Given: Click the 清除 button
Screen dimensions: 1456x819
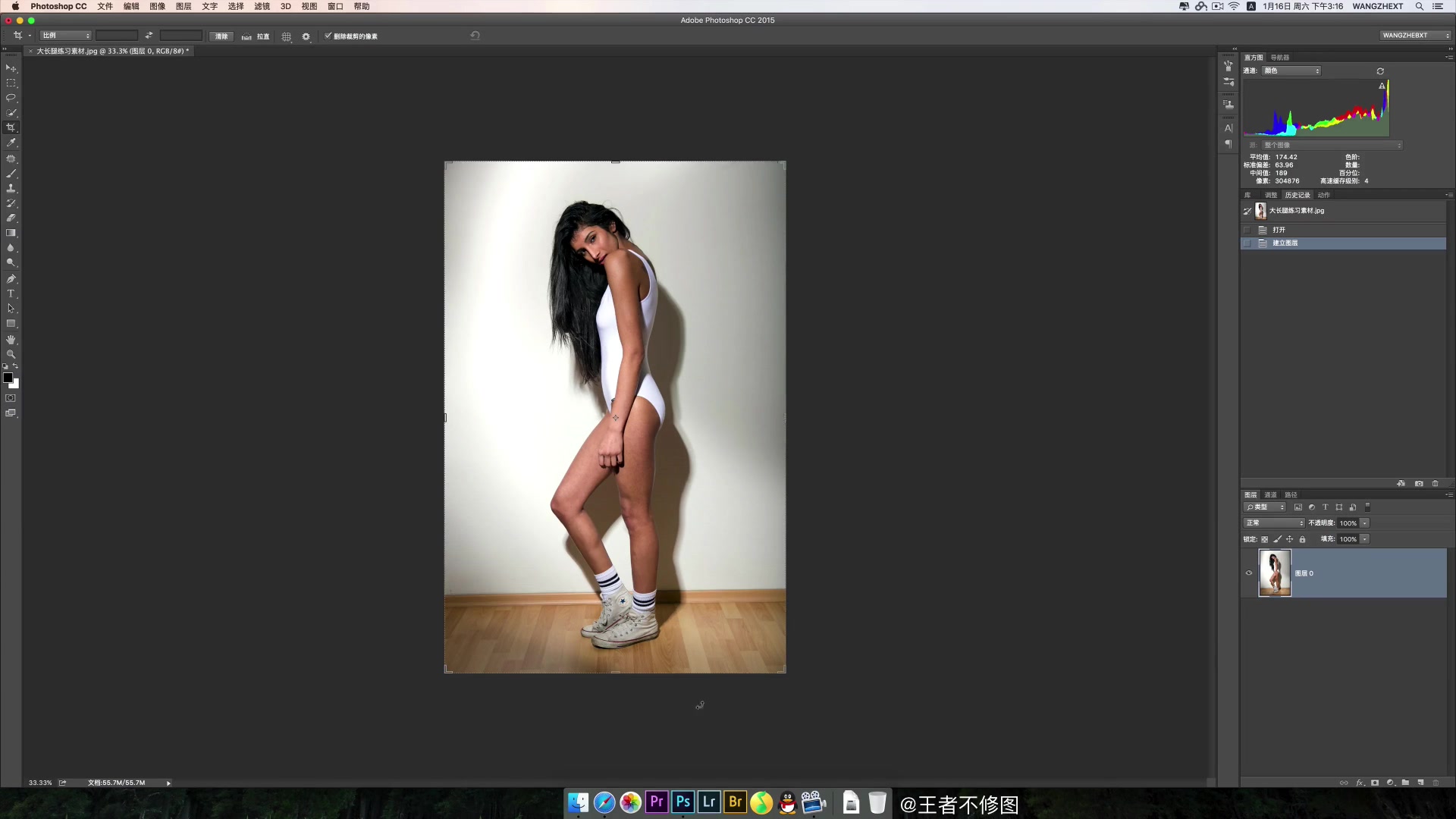Looking at the screenshot, I should coord(221,36).
